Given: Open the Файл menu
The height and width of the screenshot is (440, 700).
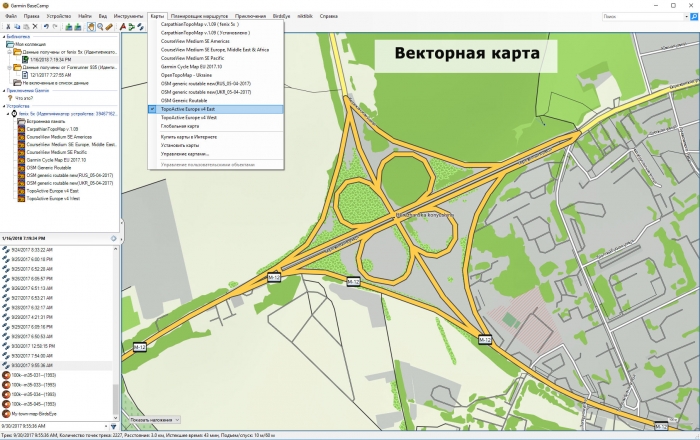Looking at the screenshot, I should click(x=11, y=16).
